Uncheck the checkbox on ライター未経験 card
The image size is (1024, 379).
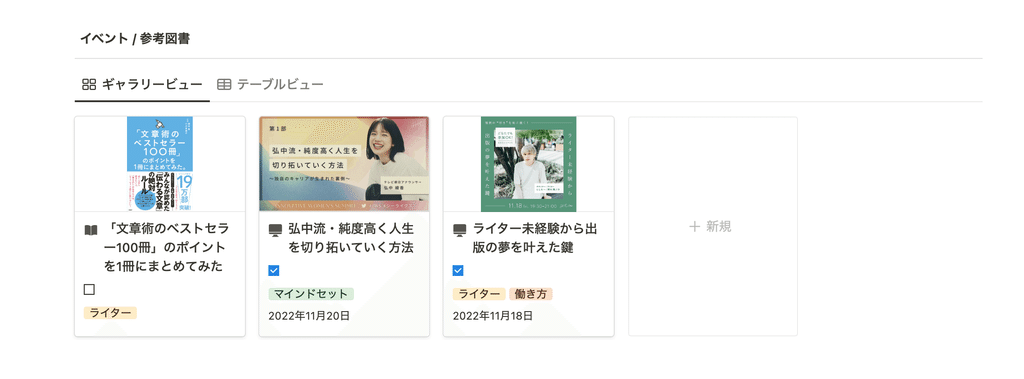pyautogui.click(x=458, y=271)
